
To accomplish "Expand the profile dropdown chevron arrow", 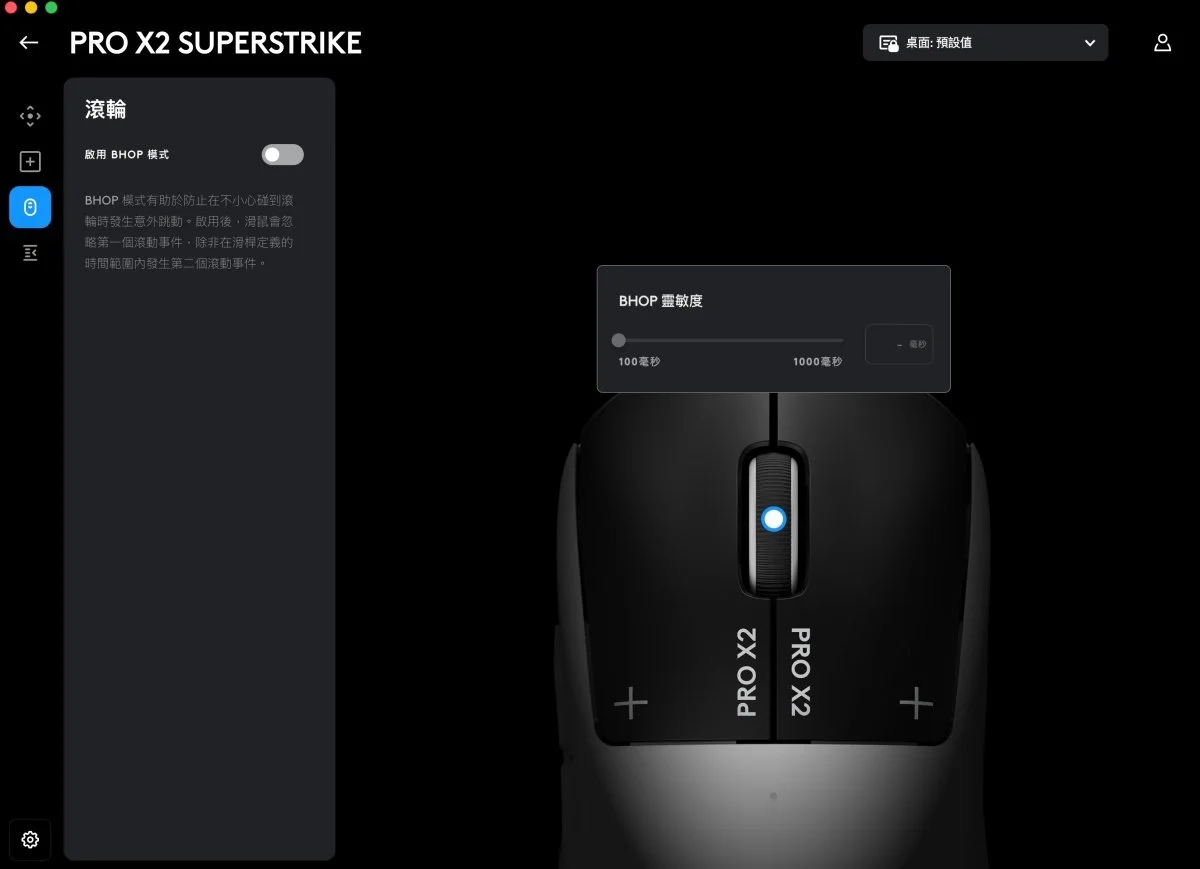I will pos(1090,43).
